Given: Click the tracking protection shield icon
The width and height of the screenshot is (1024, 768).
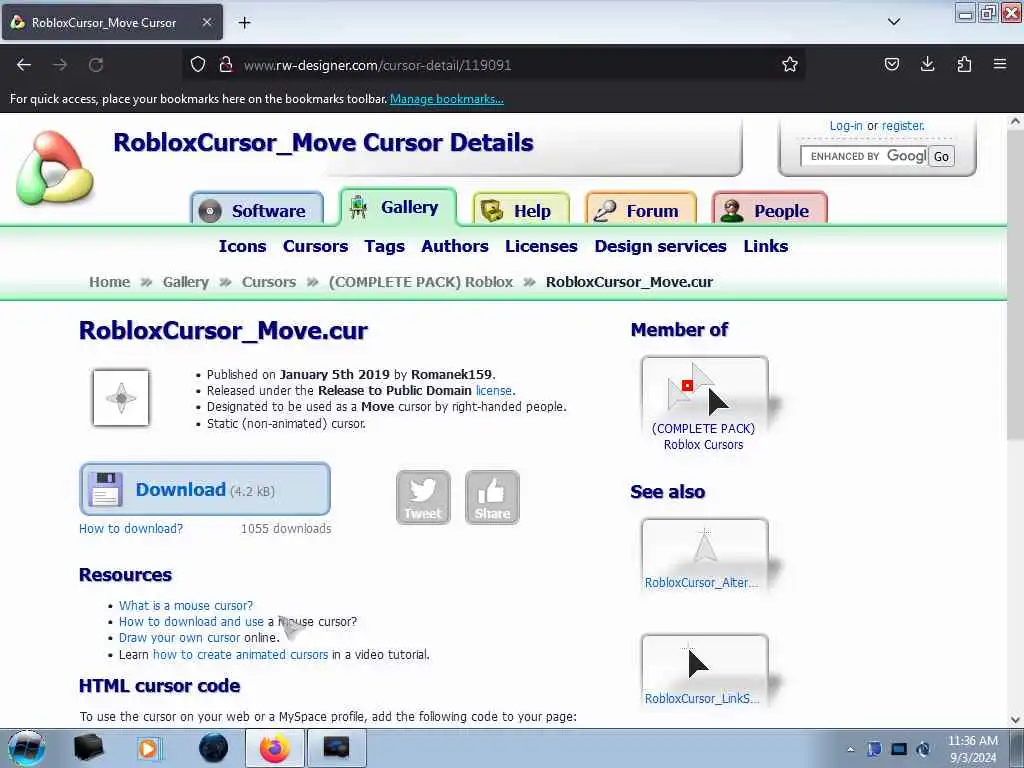Looking at the screenshot, I should (x=198, y=64).
